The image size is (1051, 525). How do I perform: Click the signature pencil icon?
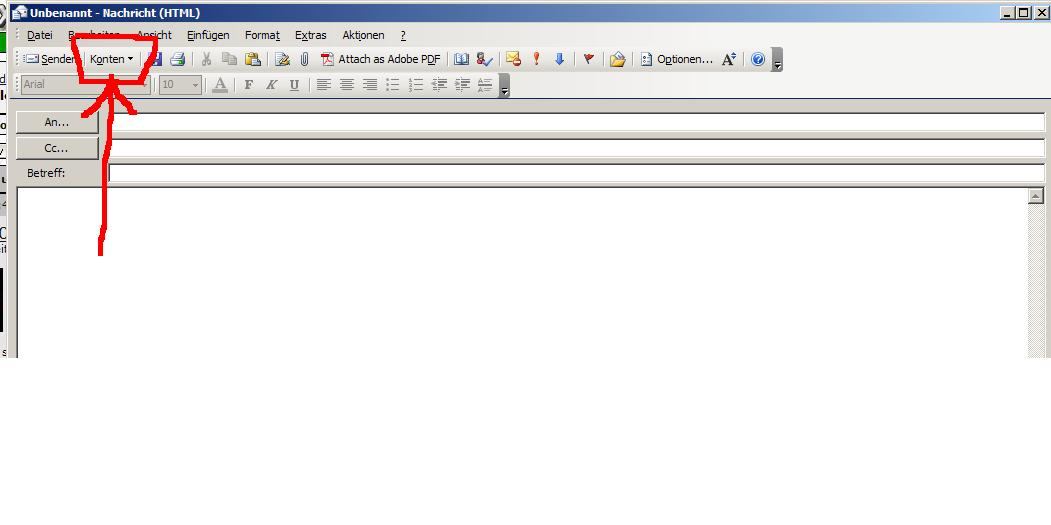point(282,59)
